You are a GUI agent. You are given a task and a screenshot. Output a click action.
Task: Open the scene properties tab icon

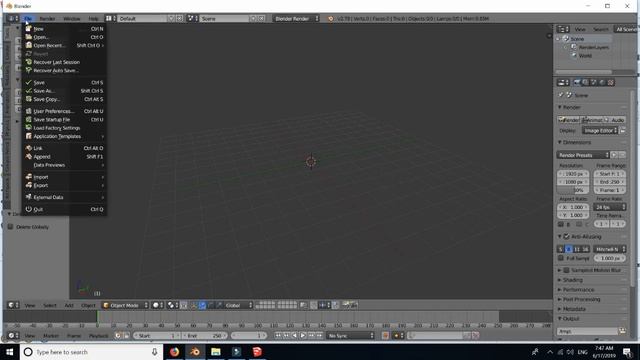(x=594, y=82)
